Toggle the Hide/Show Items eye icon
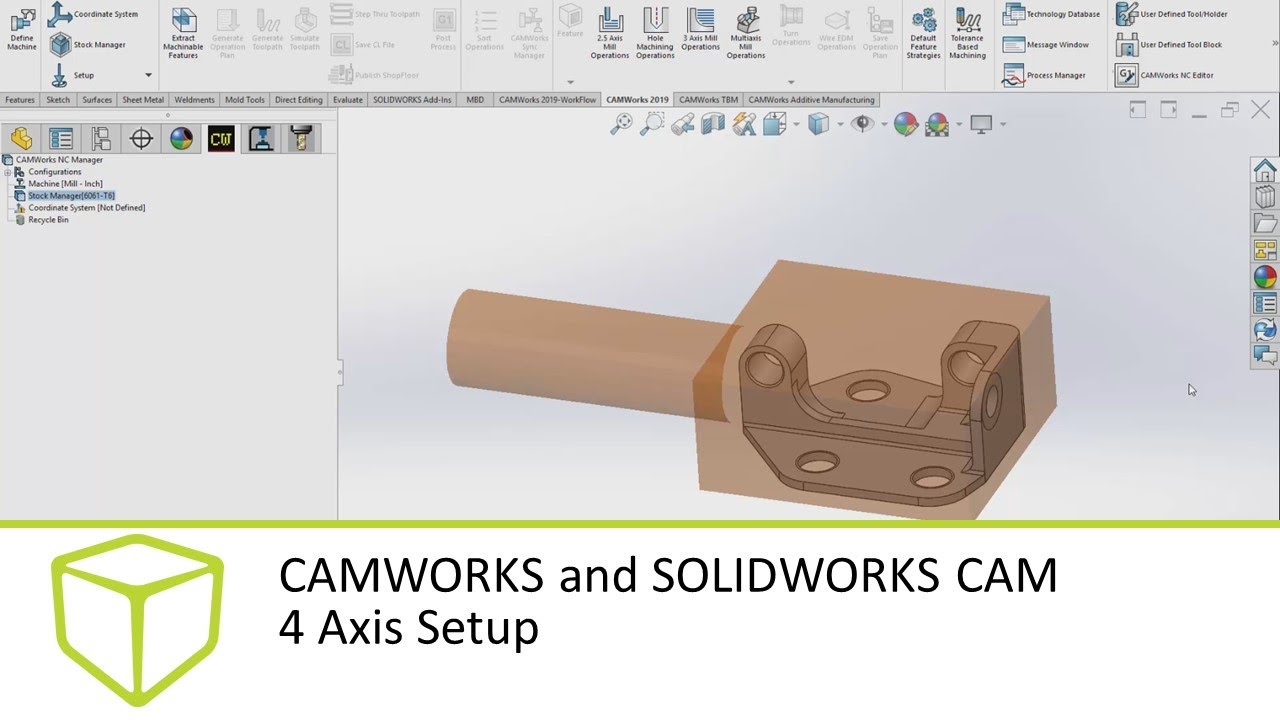This screenshot has width=1280, height=720. coord(861,124)
